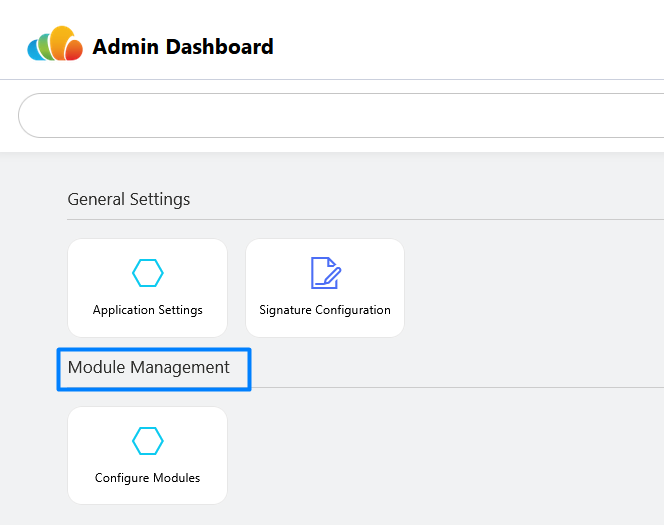Open the Signature Configuration label link
664x525 pixels.
325,310
